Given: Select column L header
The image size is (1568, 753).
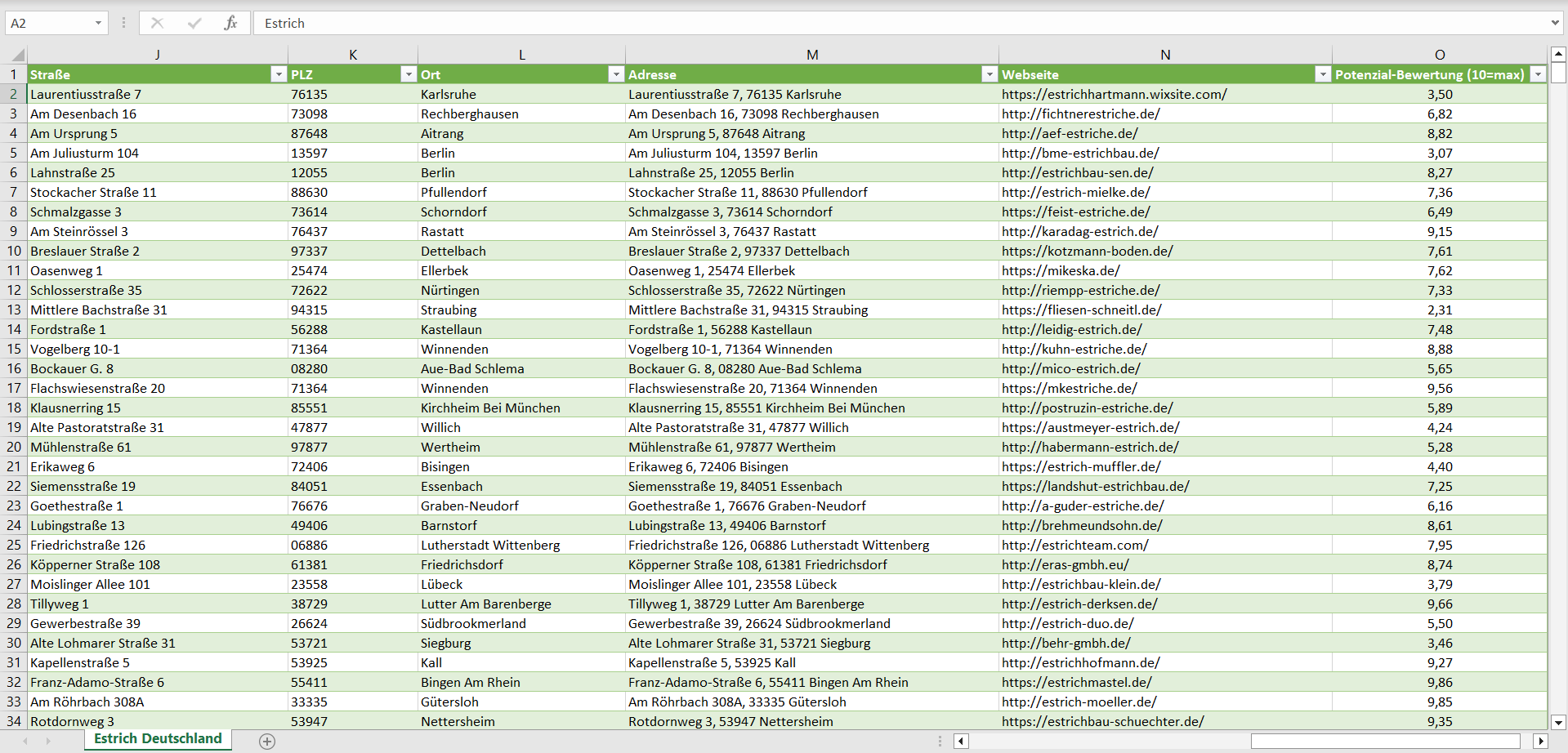Looking at the screenshot, I should 521,55.
